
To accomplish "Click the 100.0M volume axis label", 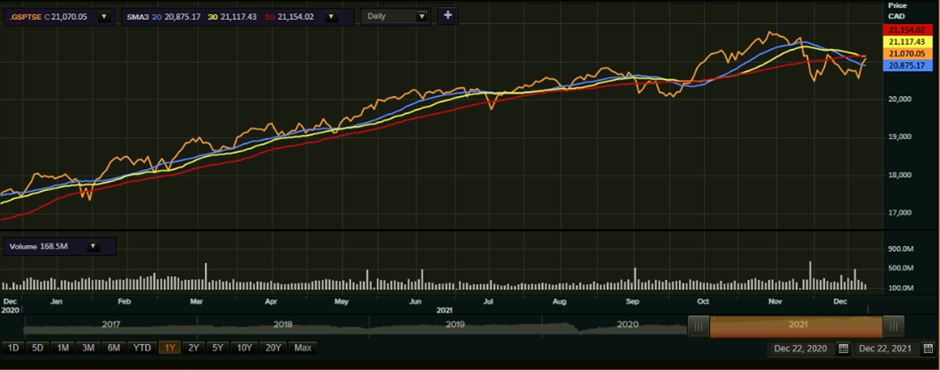I will click(x=900, y=288).
